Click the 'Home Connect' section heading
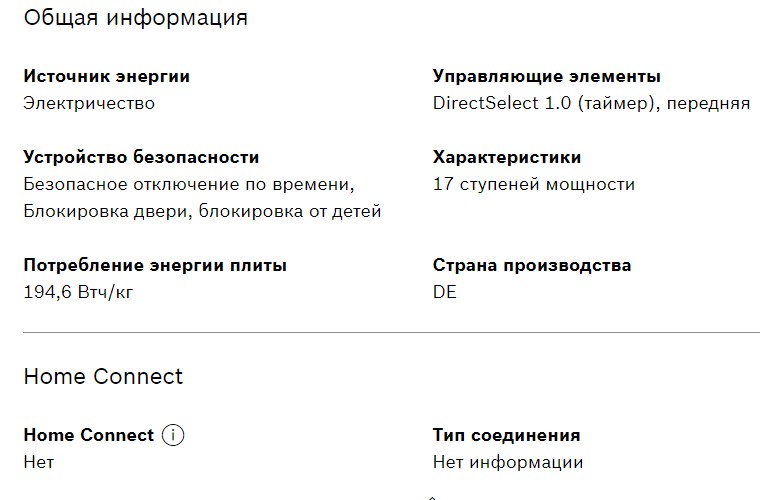This screenshot has width=760, height=500. [103, 376]
